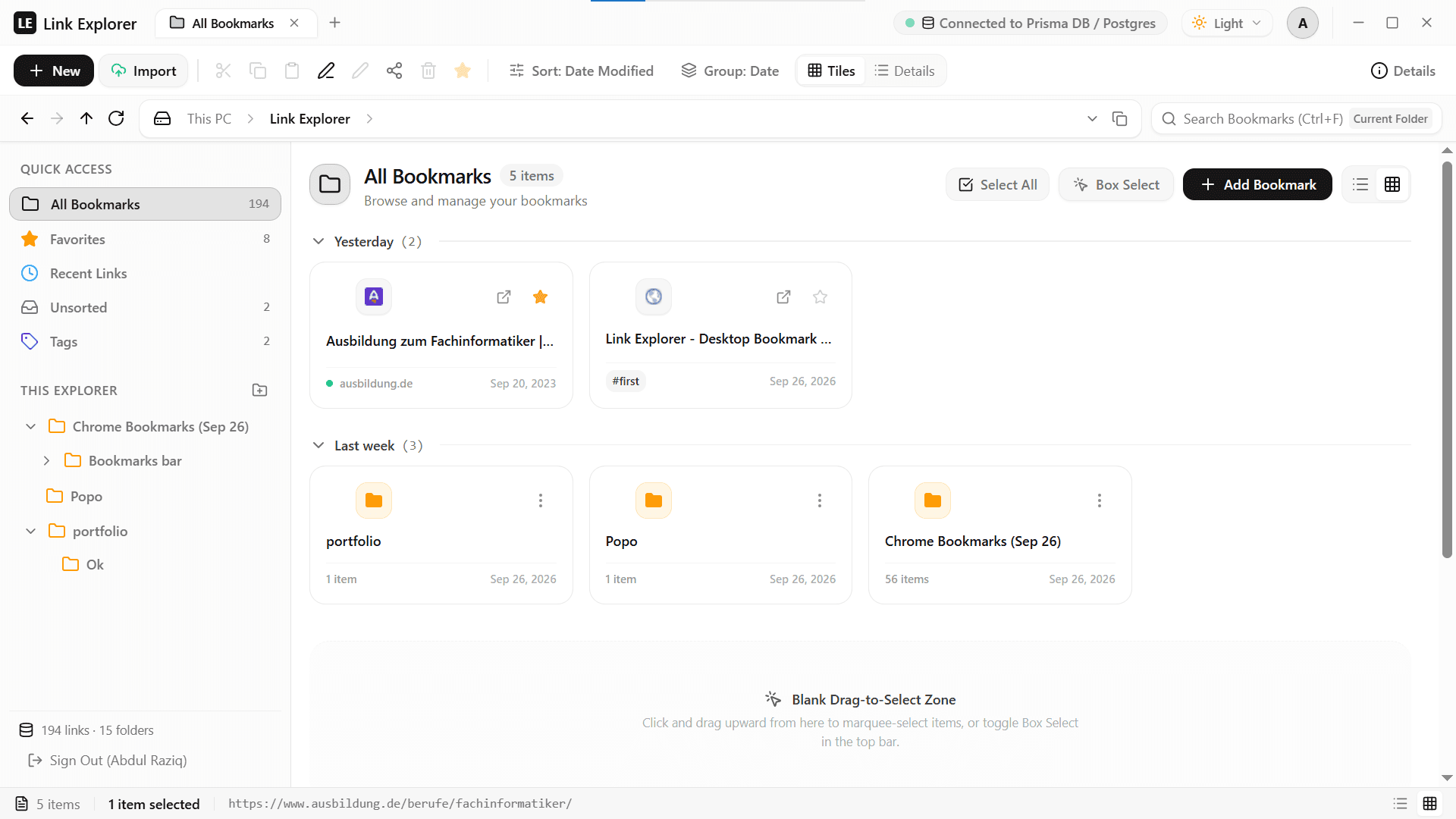Collapse Chrome Bookmarks (Sep 26) tree folder
This screenshot has width=1456, height=819.
click(x=30, y=426)
